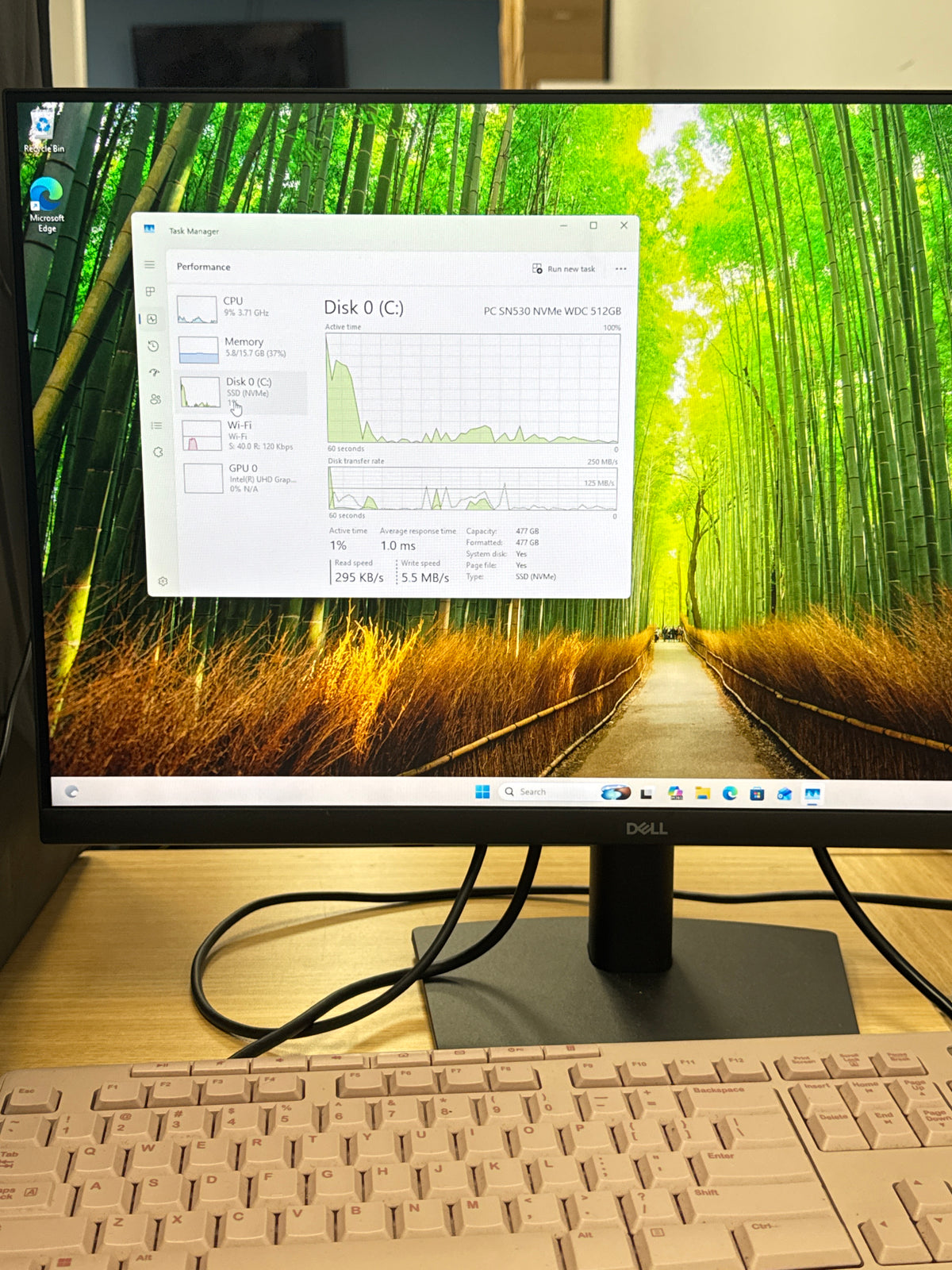Open the Services page icon in sidebar

coord(158,452)
